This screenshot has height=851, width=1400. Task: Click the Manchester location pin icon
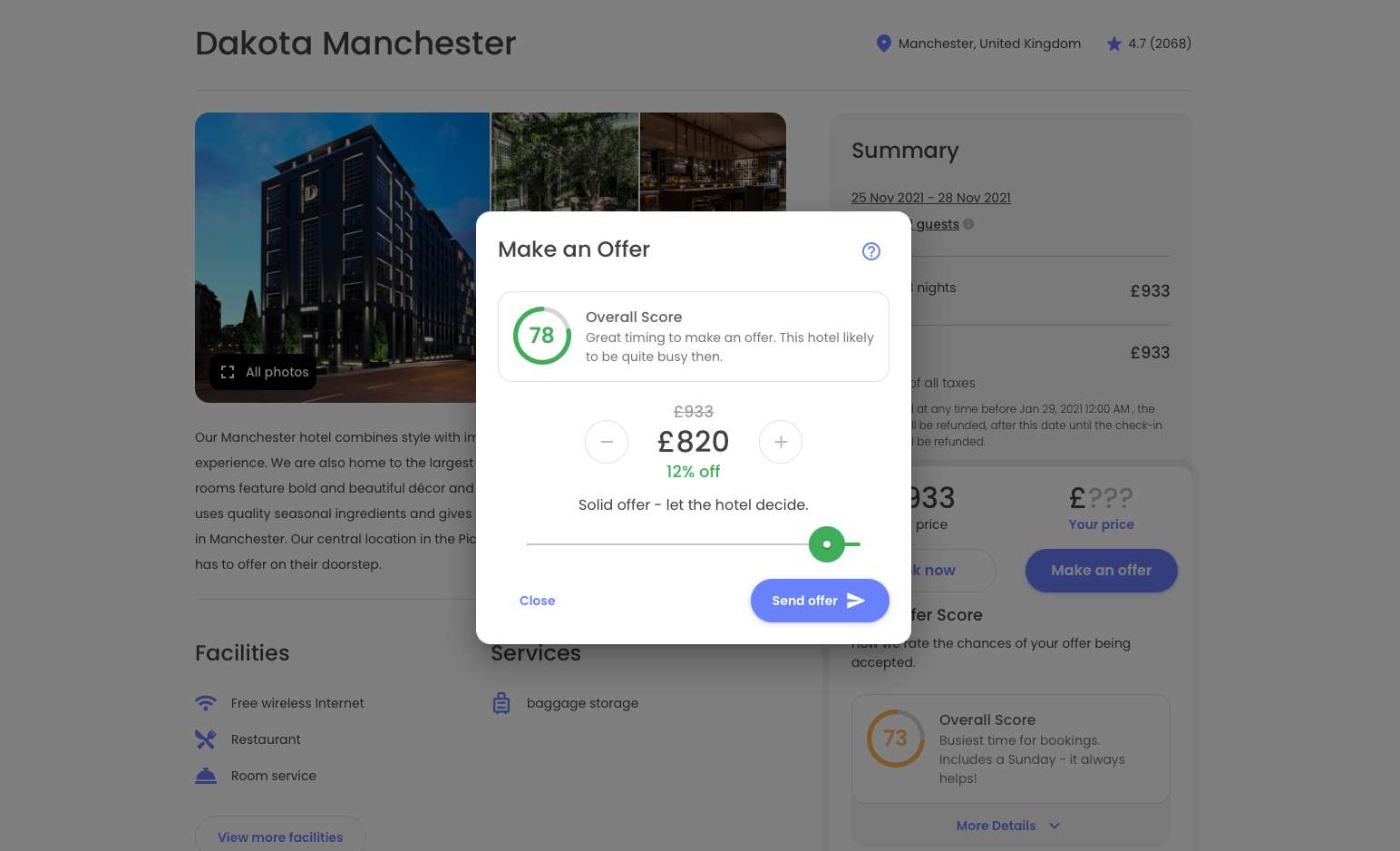click(883, 44)
